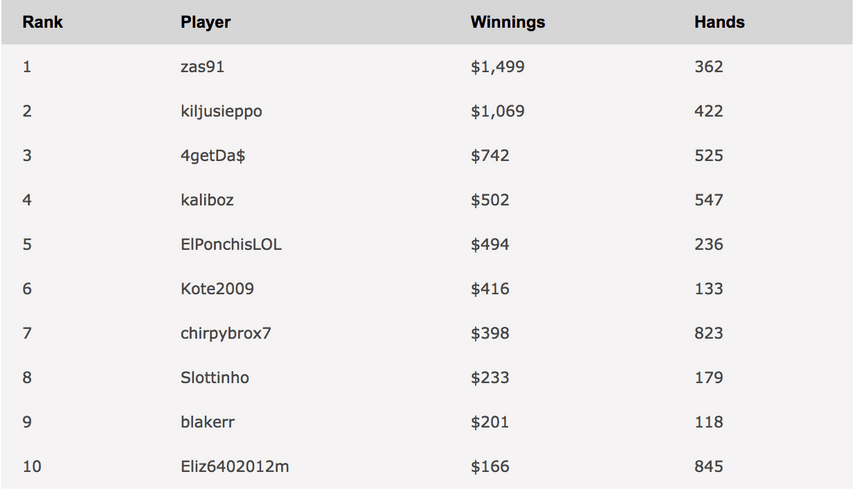This screenshot has width=854, height=490.
Task: Click the 823 hands value
Action: coord(709,333)
